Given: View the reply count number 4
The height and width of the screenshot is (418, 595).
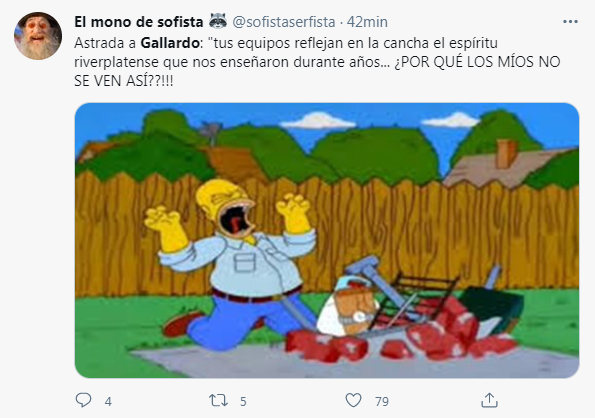Looking at the screenshot, I should (x=108, y=401).
